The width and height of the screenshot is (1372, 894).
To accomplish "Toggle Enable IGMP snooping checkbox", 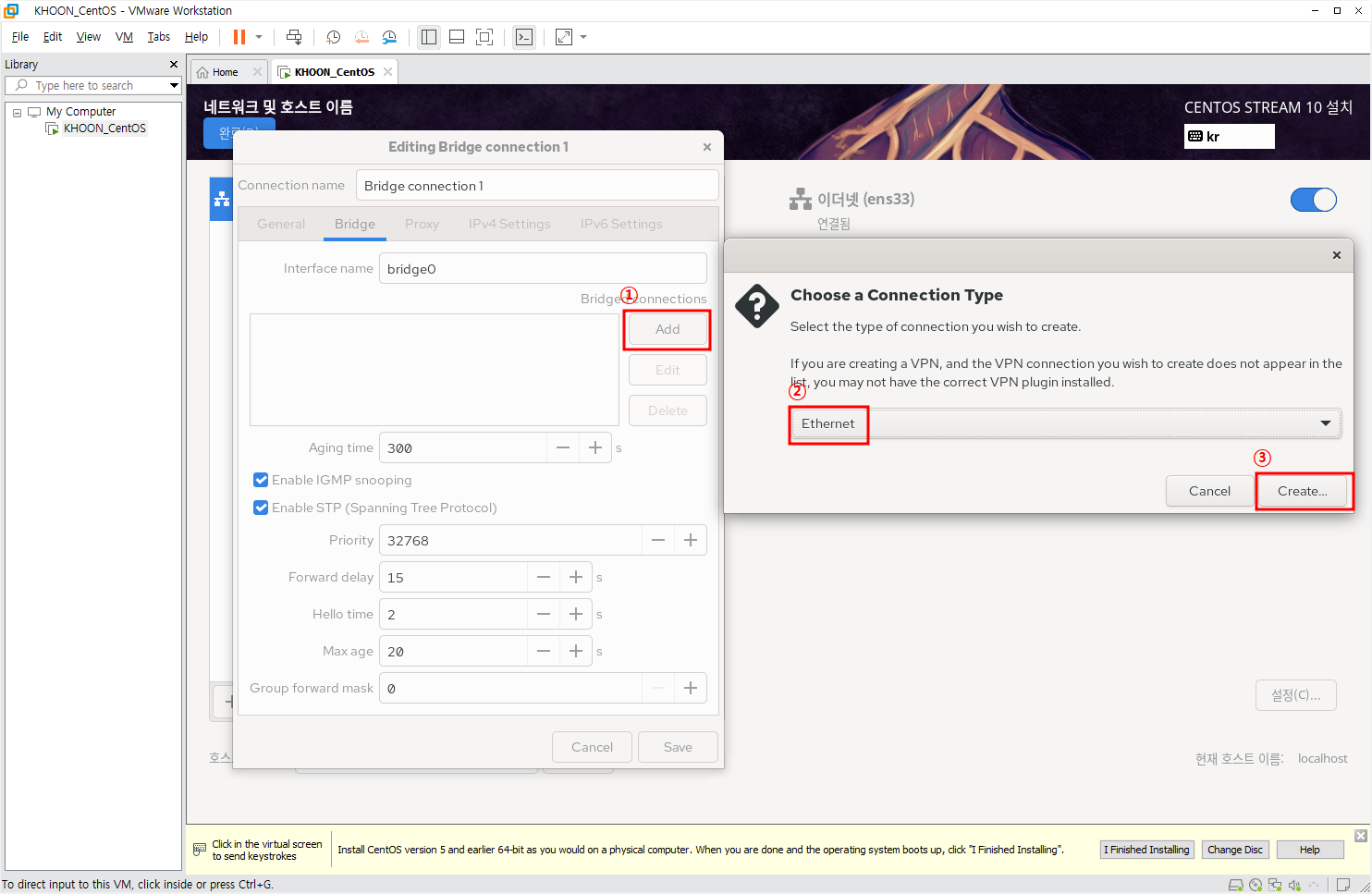I will click(x=261, y=480).
